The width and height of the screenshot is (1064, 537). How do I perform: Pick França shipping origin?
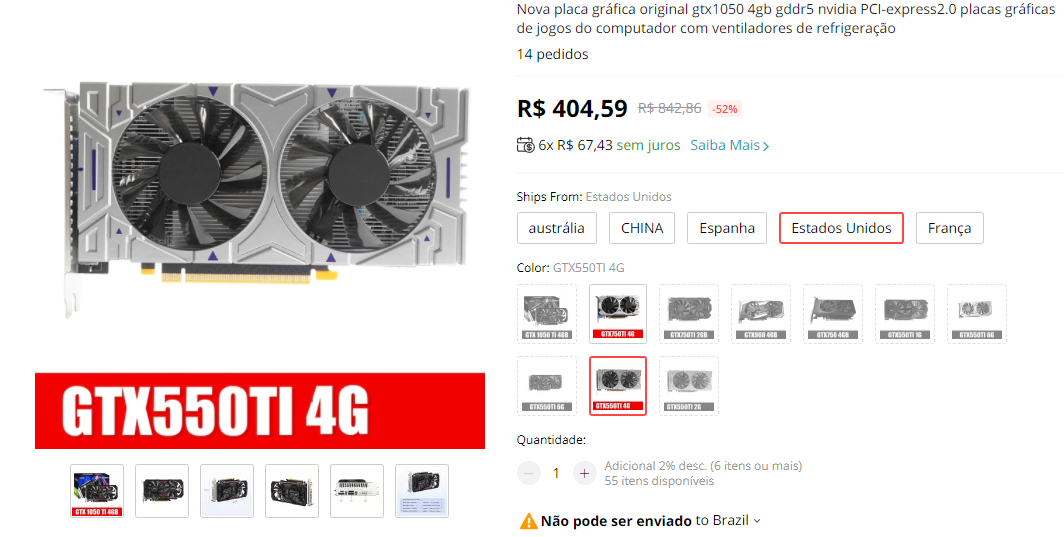pyautogui.click(x=949, y=228)
